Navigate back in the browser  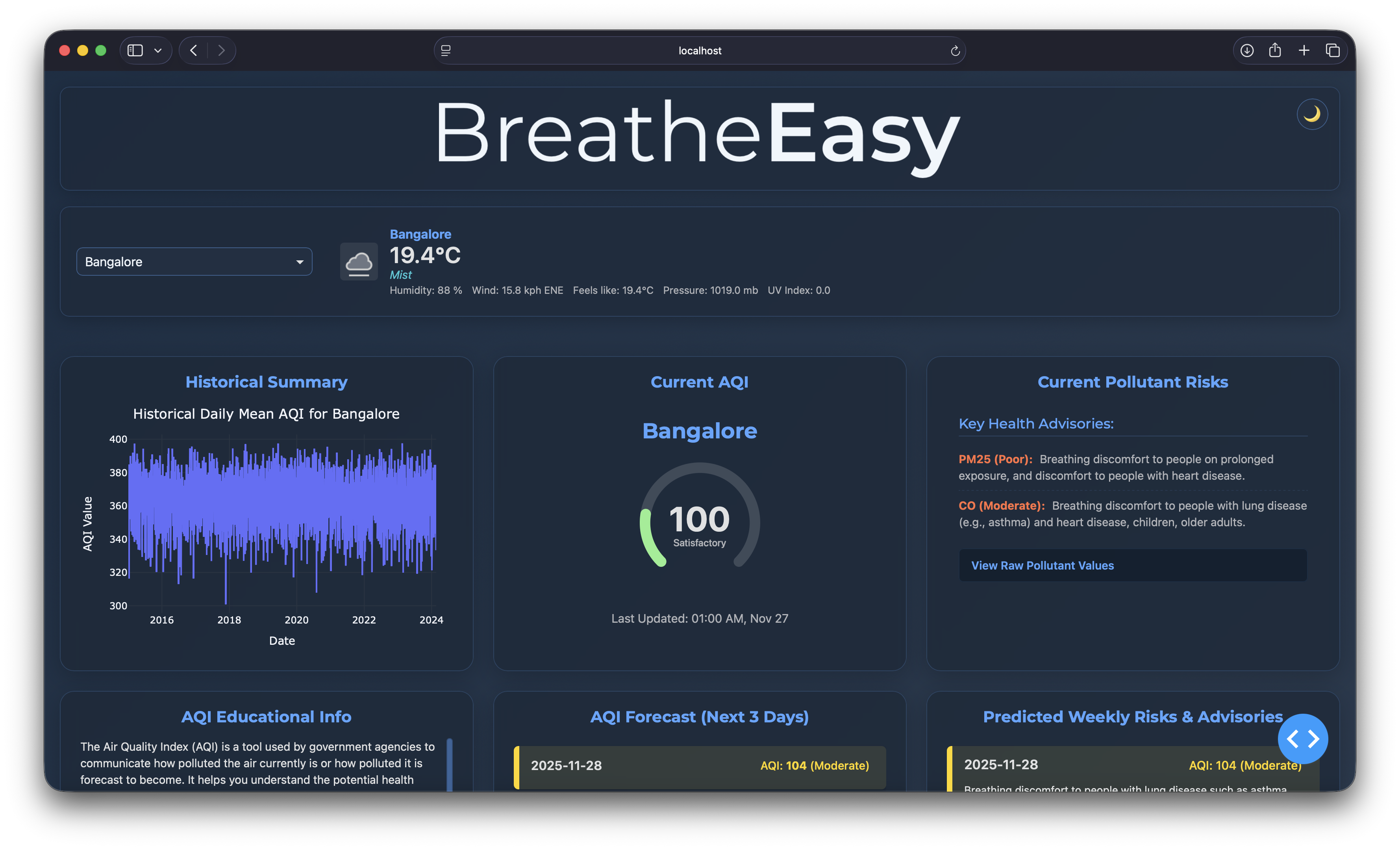194,50
